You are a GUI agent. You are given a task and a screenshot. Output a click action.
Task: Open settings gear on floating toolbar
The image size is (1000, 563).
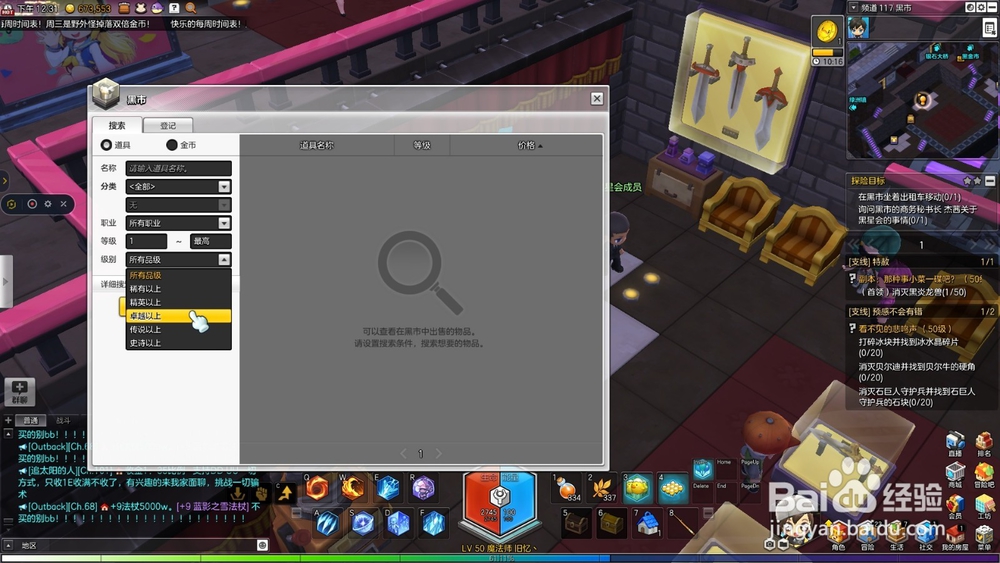[48, 204]
